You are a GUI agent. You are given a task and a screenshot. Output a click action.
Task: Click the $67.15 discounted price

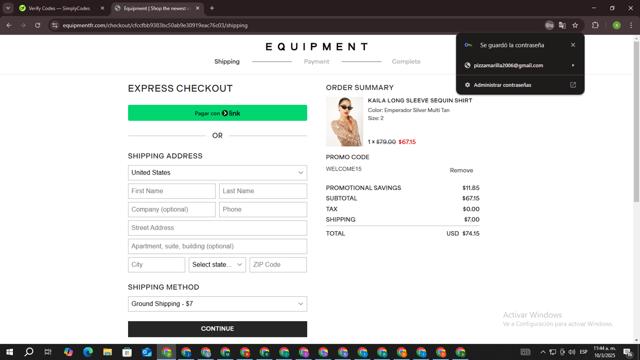[x=407, y=142]
